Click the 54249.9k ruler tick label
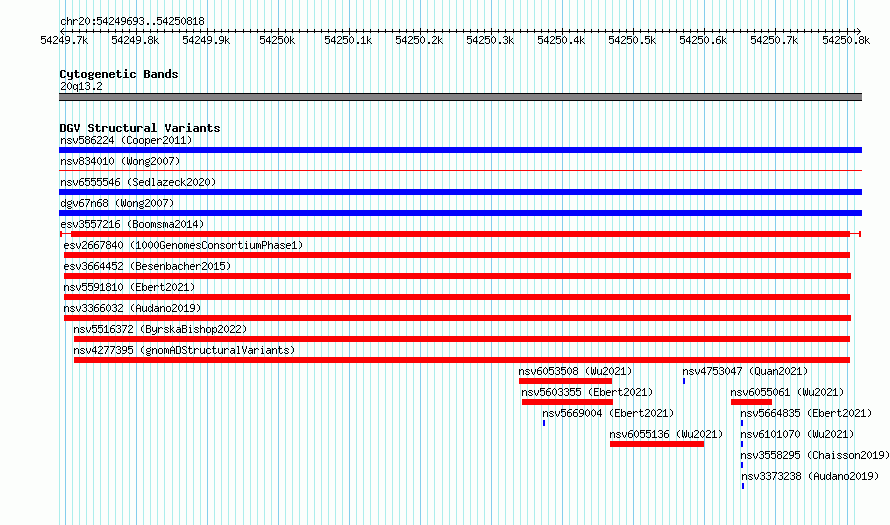The image size is (890, 525). (206, 40)
